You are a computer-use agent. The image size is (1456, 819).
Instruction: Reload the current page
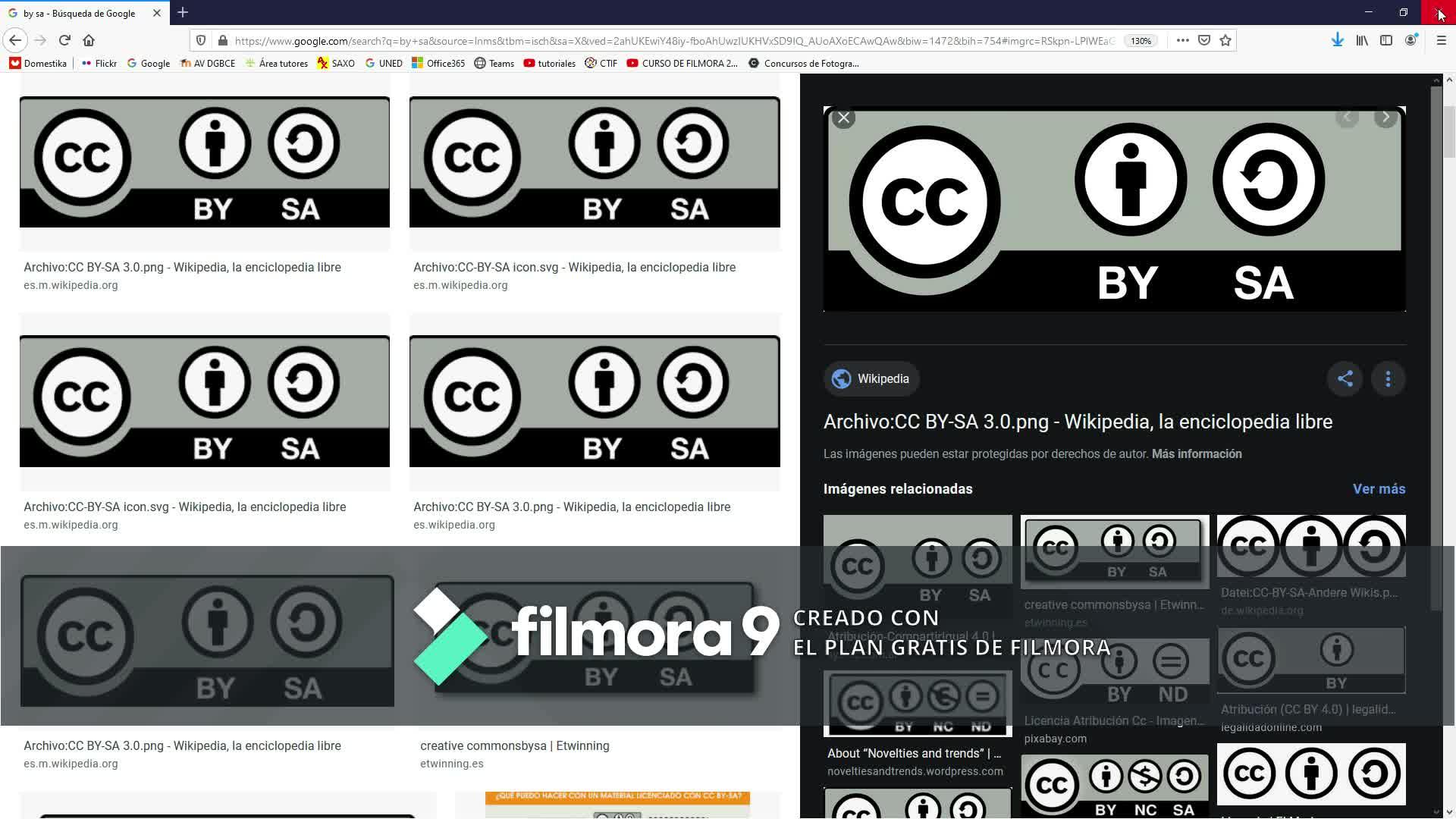tap(64, 40)
